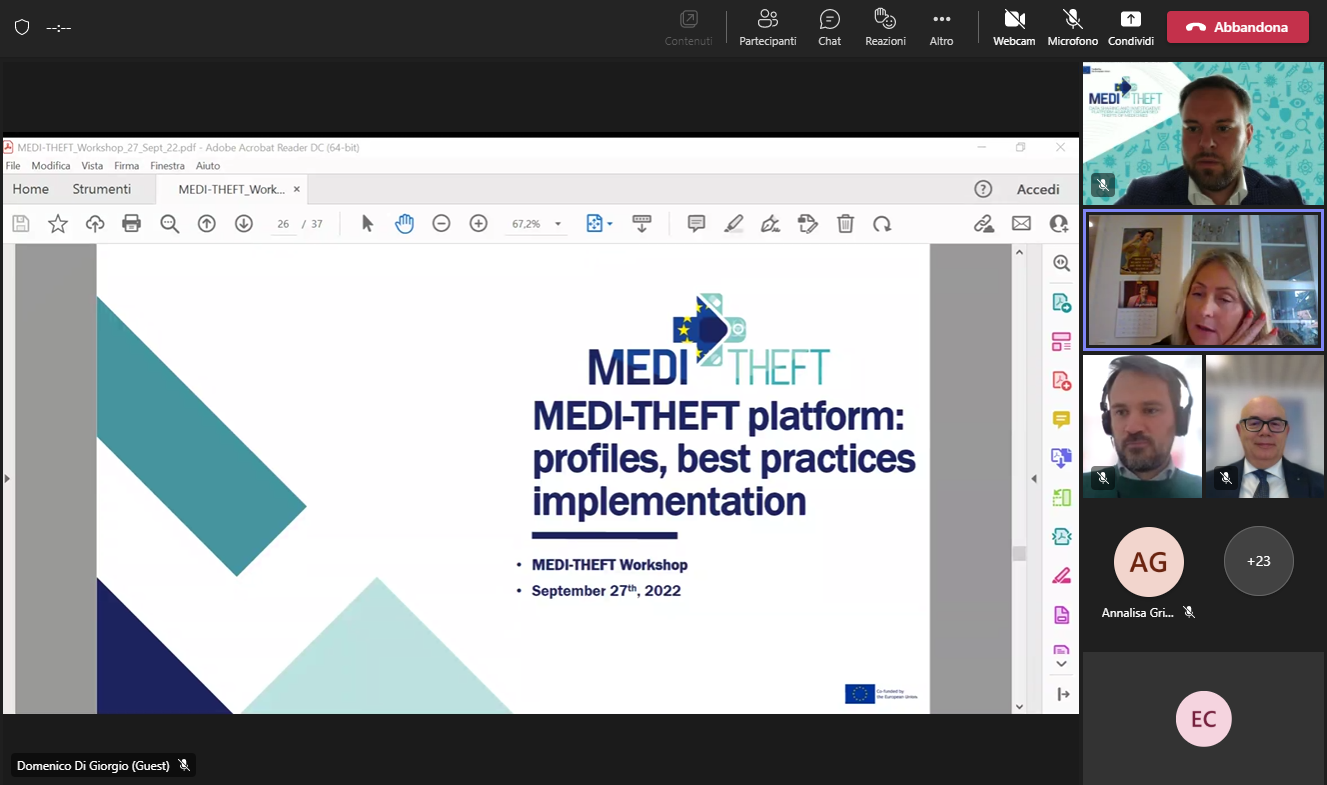This screenshot has width=1327, height=785.
Task: Open the Partecipanti panel
Action: (767, 28)
